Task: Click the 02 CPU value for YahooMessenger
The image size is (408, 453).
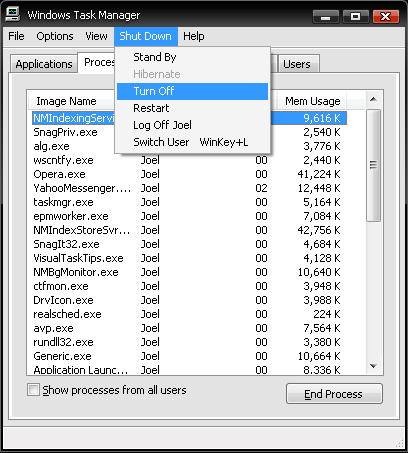Action: [x=261, y=188]
